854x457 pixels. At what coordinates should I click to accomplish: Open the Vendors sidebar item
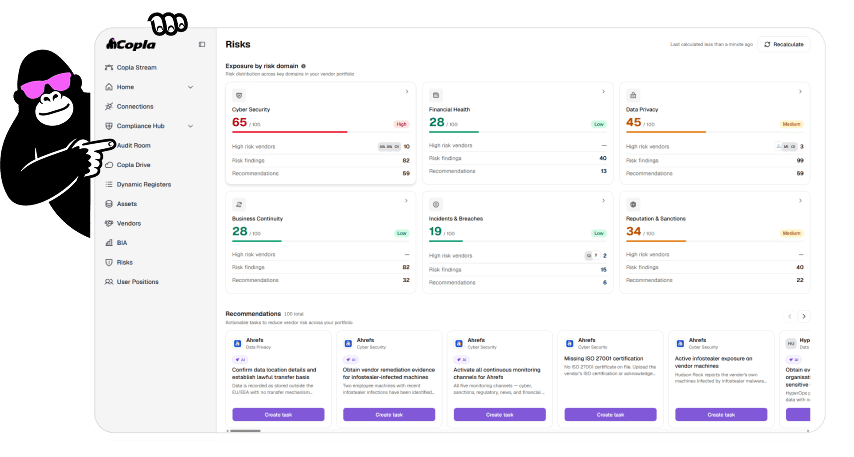pyautogui.click(x=123, y=223)
